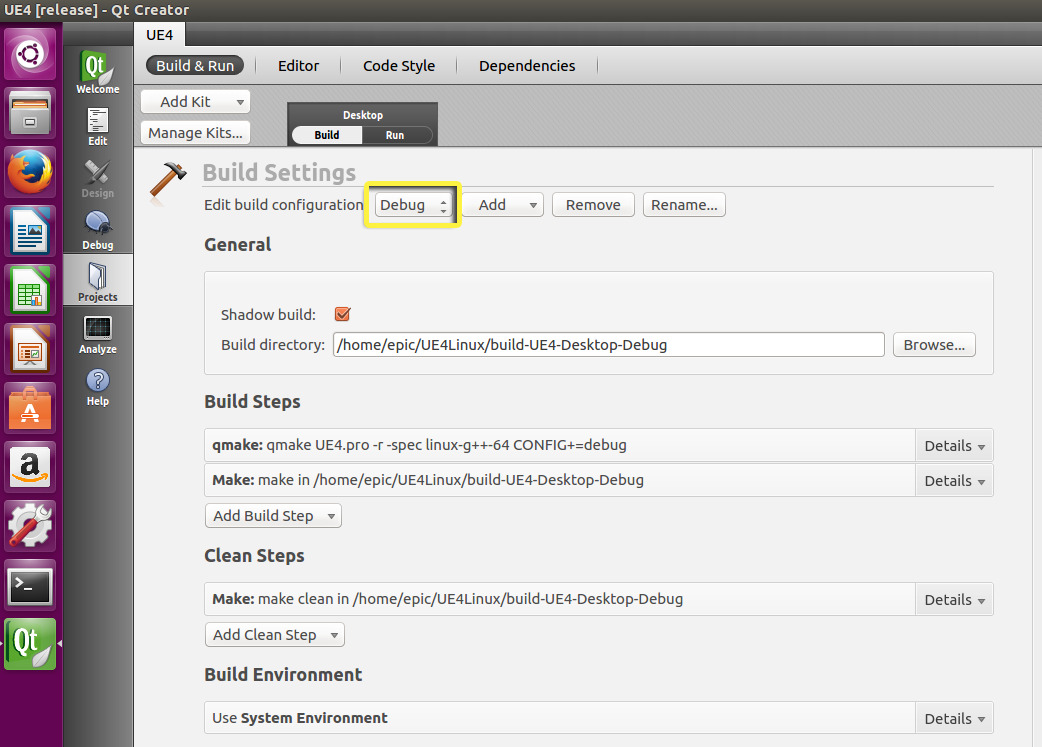
Task: Click the Manage Kits button
Action: coord(195,133)
